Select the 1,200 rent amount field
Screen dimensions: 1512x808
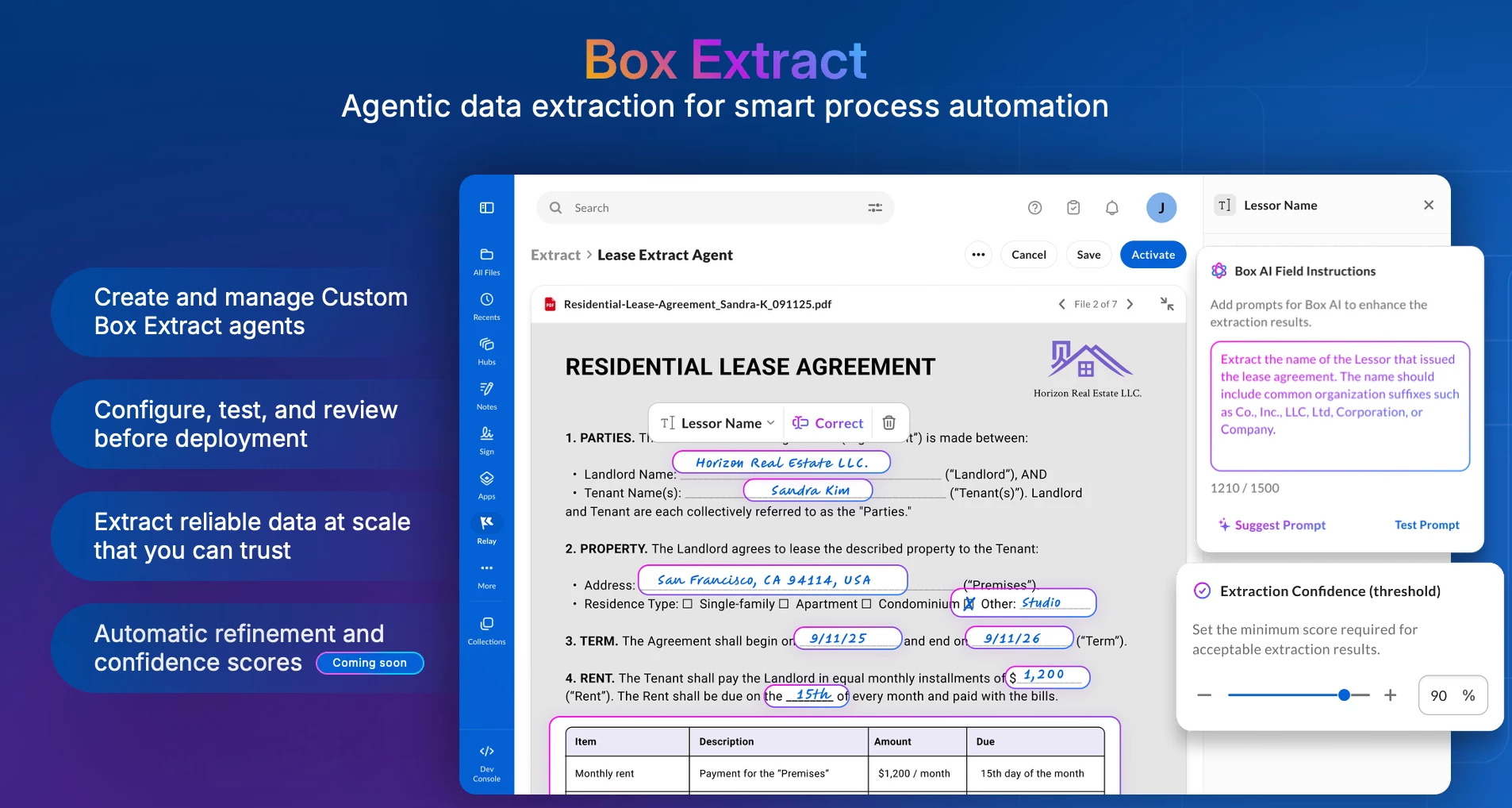(x=1048, y=677)
